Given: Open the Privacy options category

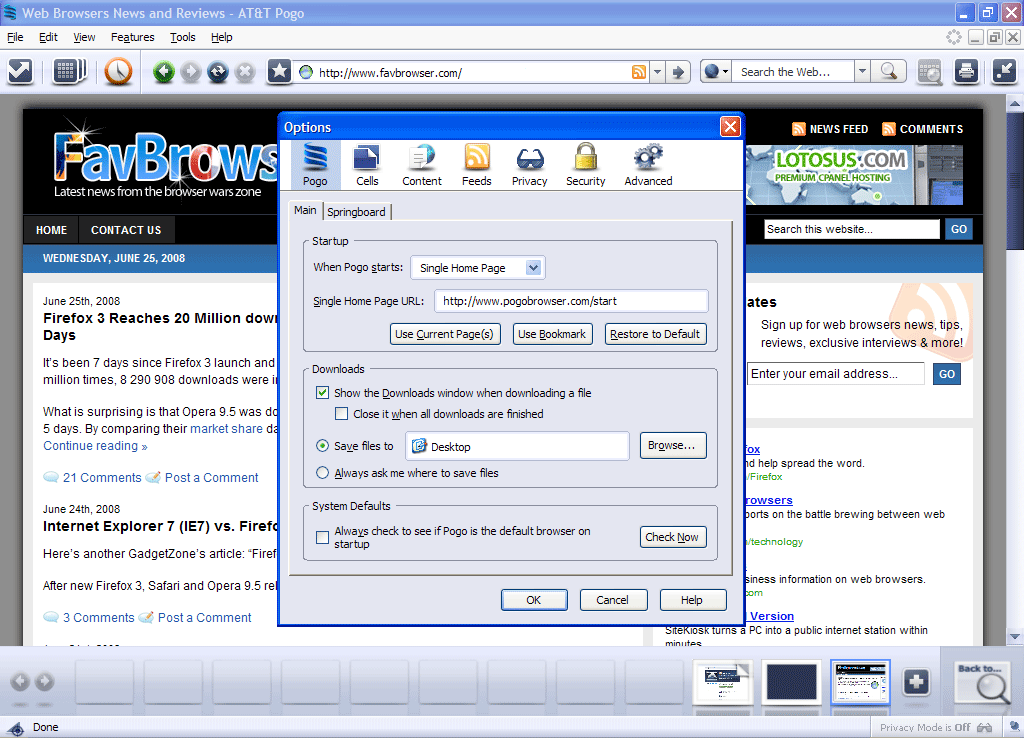Looking at the screenshot, I should (x=529, y=165).
